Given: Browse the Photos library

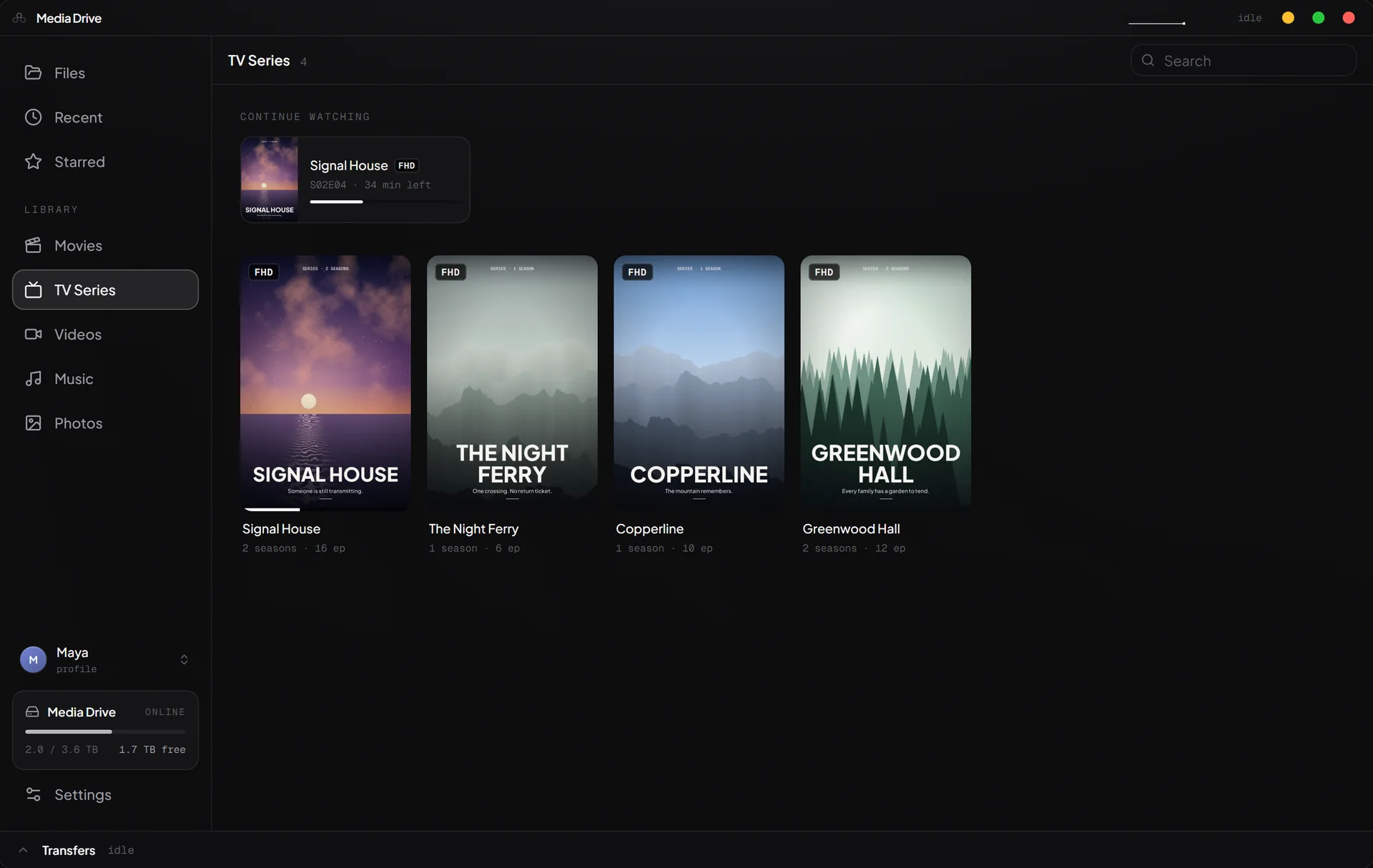Looking at the screenshot, I should (105, 423).
